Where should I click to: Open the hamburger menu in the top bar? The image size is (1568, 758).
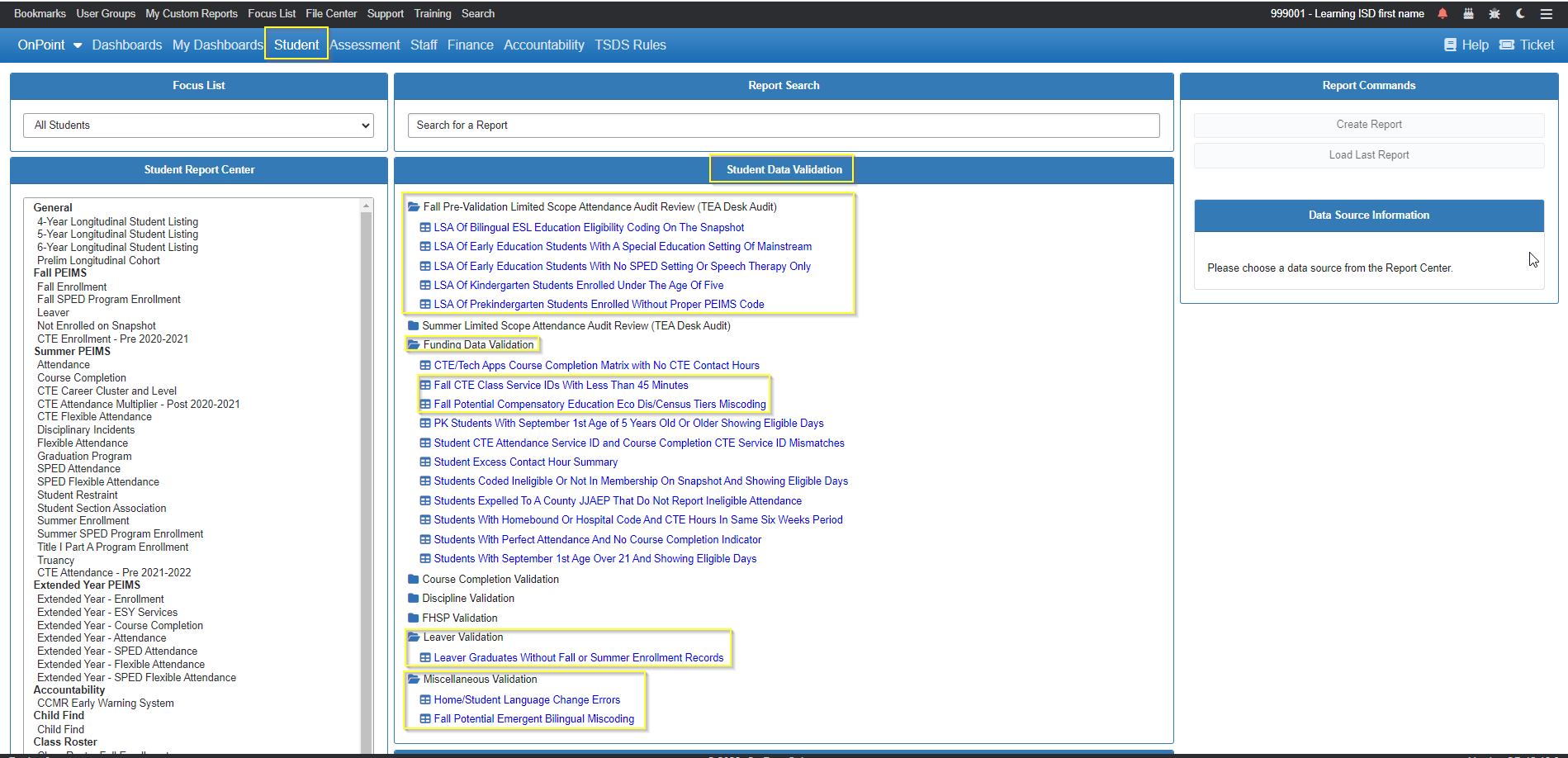click(1547, 13)
